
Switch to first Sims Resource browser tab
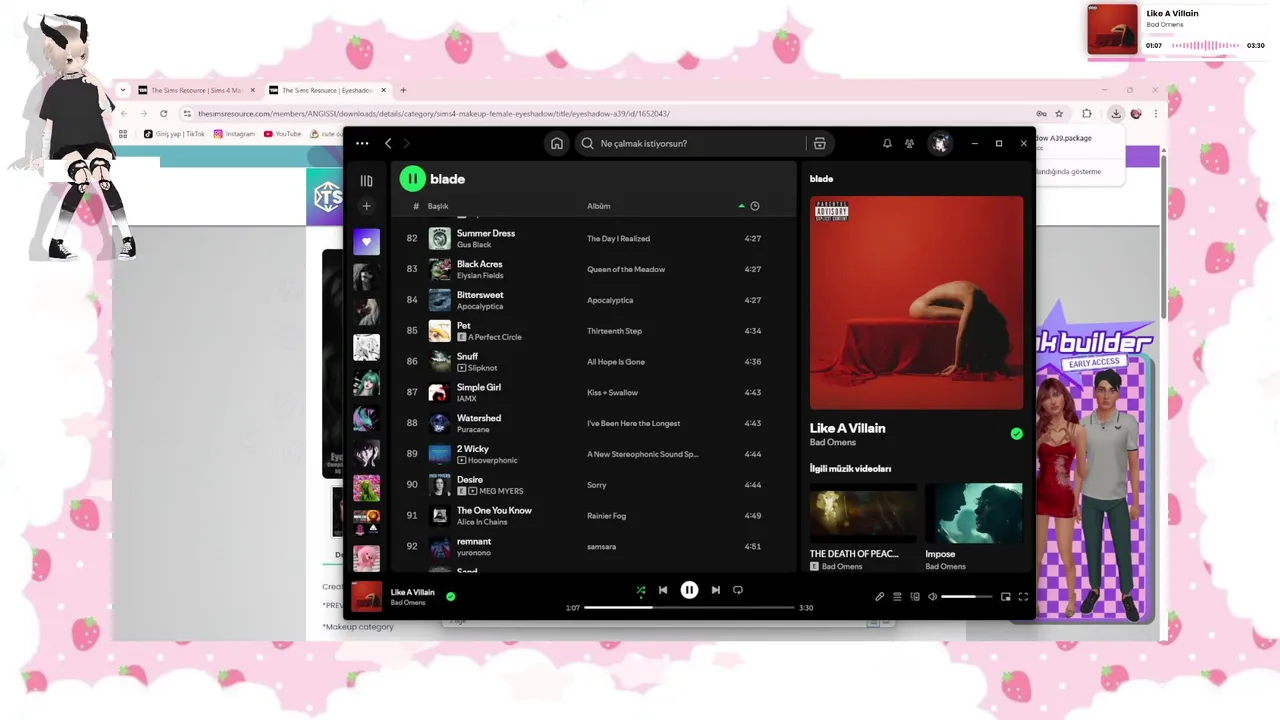(x=196, y=90)
